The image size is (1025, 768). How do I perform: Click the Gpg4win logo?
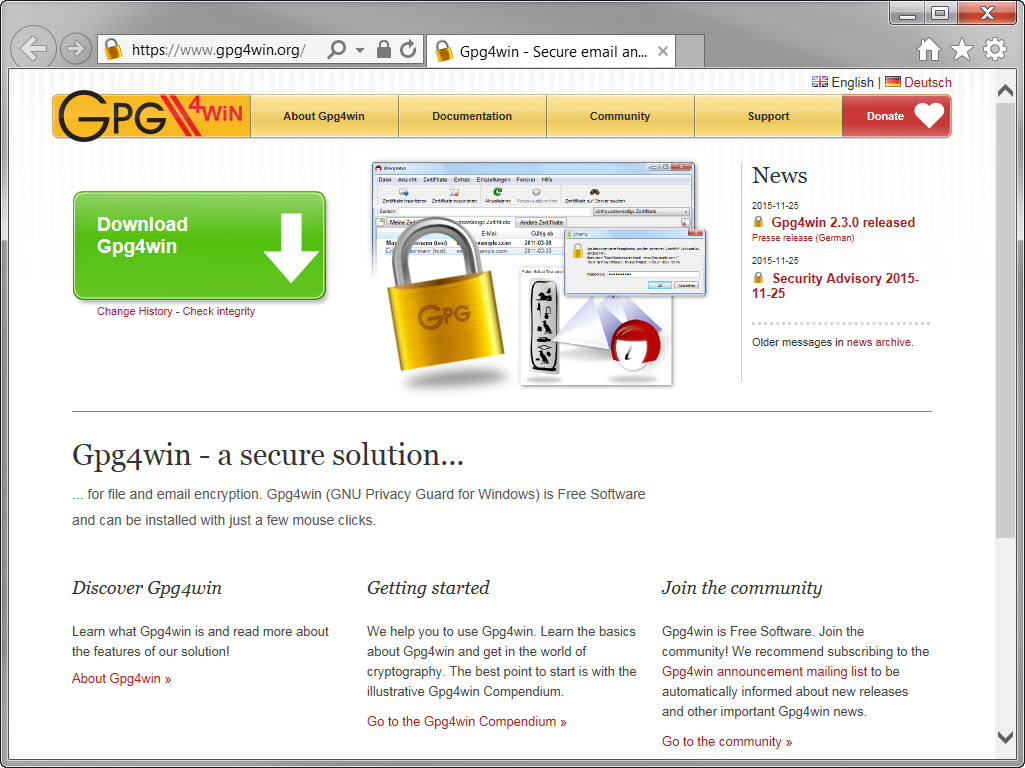152,116
